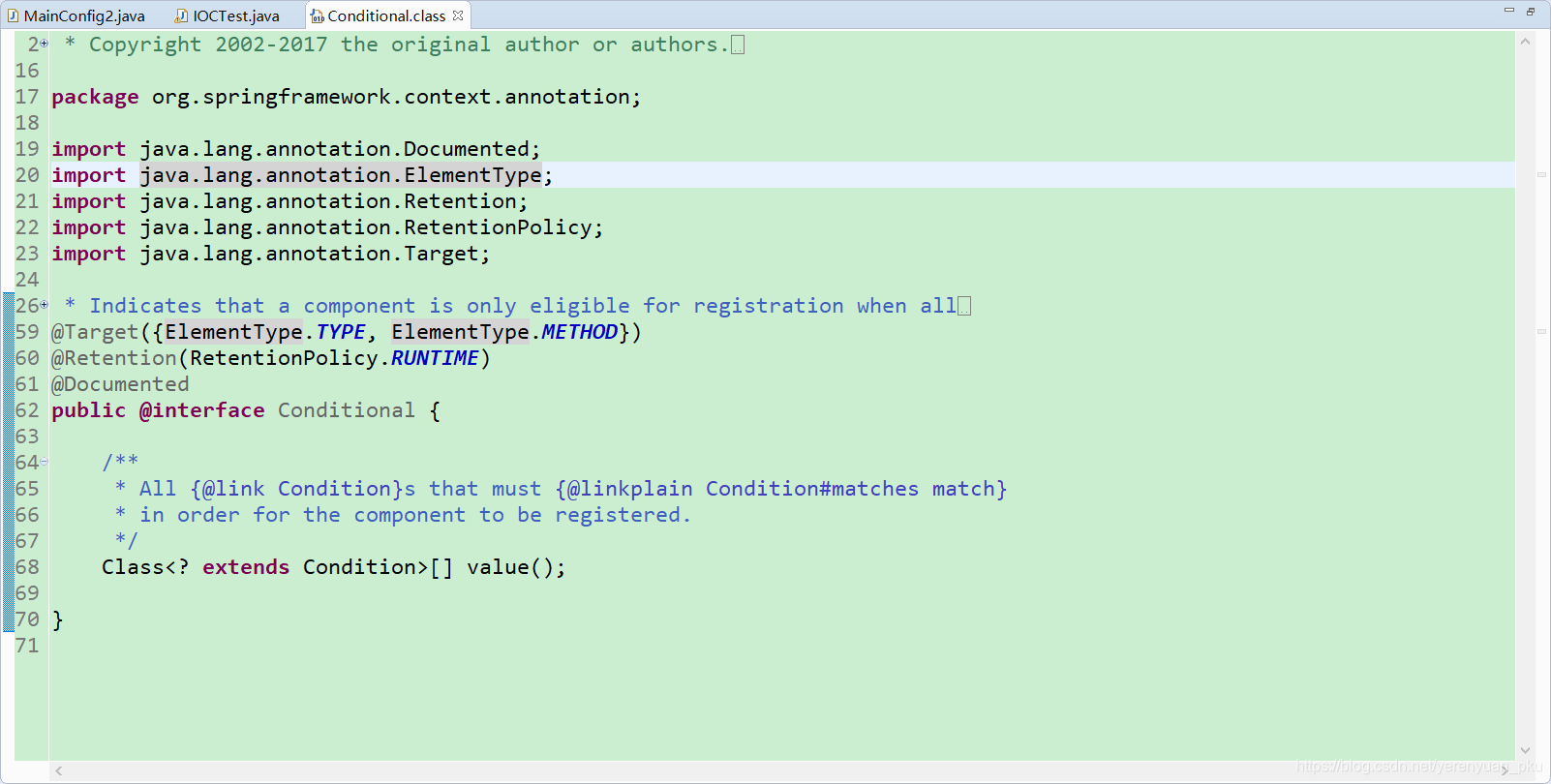Click the overview ruler marker near line 20

click(x=1541, y=174)
